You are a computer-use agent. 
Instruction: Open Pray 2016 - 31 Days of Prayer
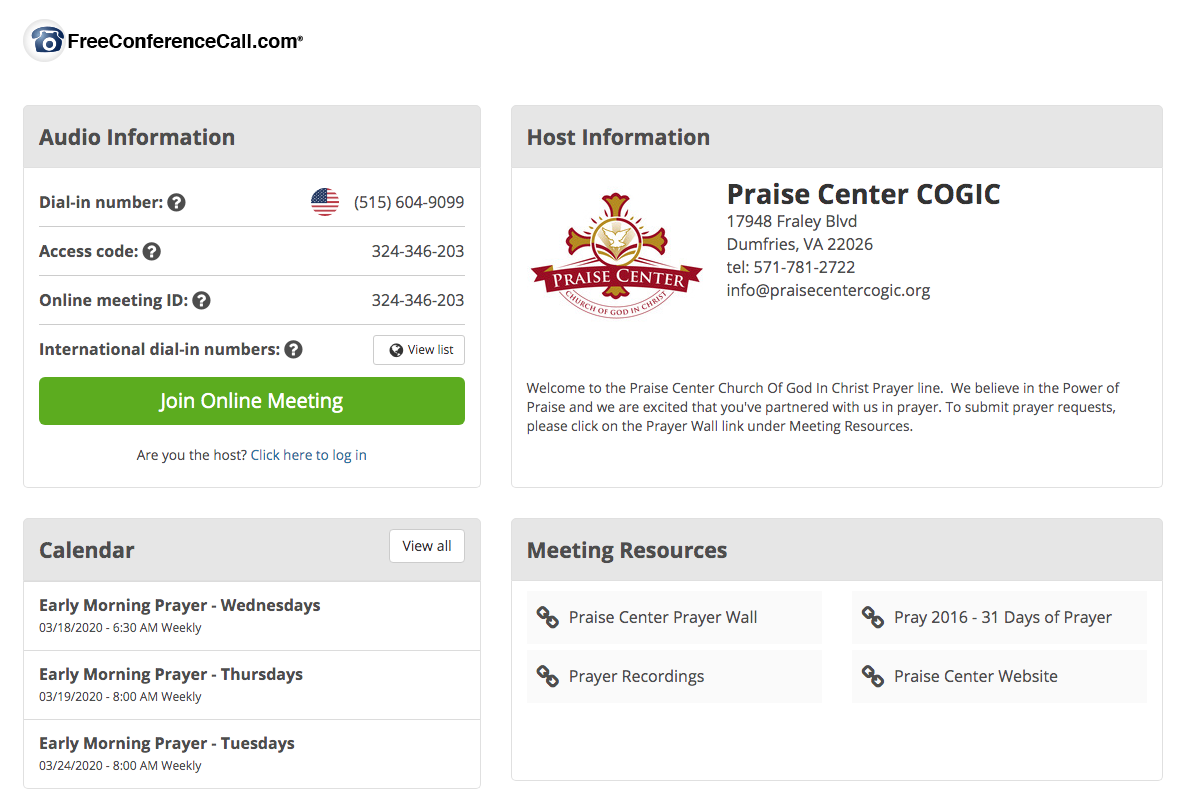click(x=999, y=618)
